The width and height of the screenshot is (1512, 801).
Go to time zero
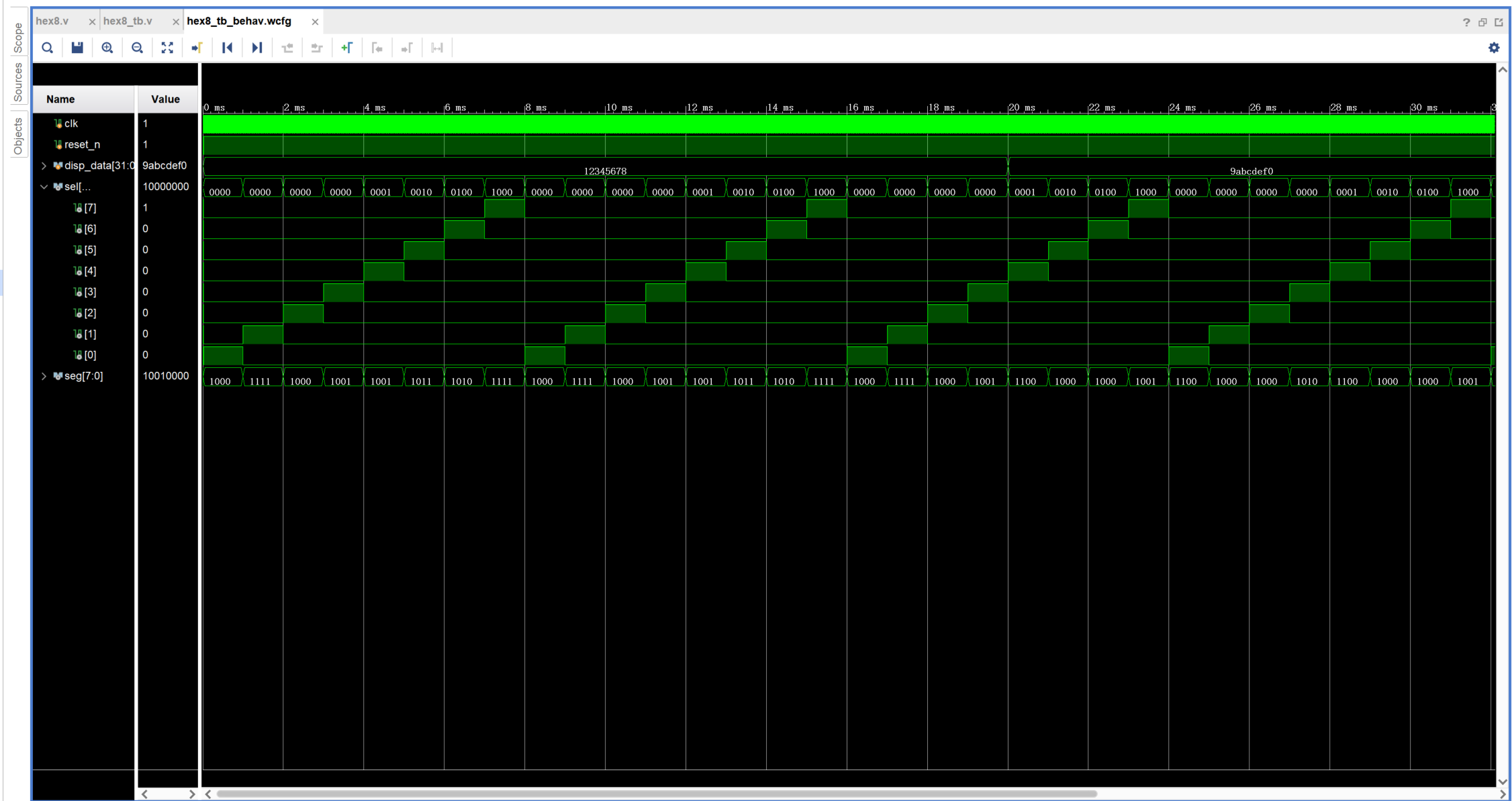click(227, 48)
